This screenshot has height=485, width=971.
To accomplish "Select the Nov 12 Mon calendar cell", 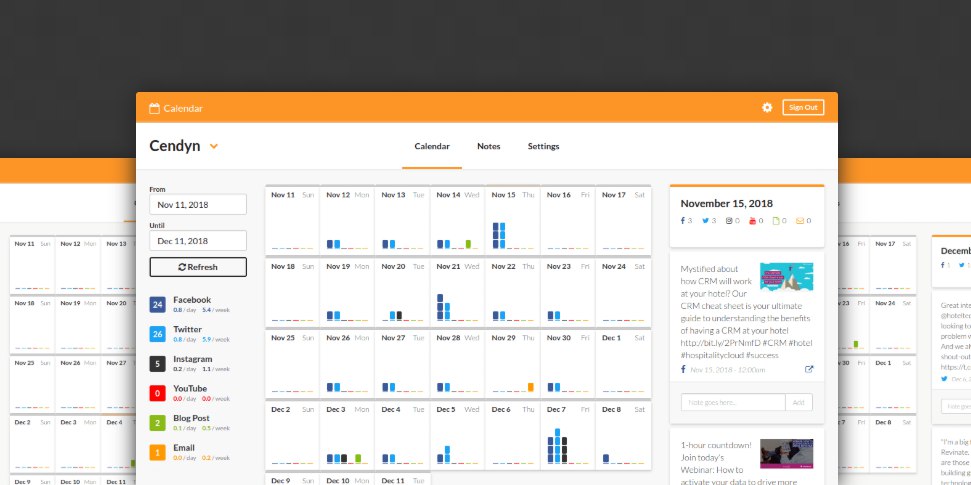I will (x=347, y=220).
